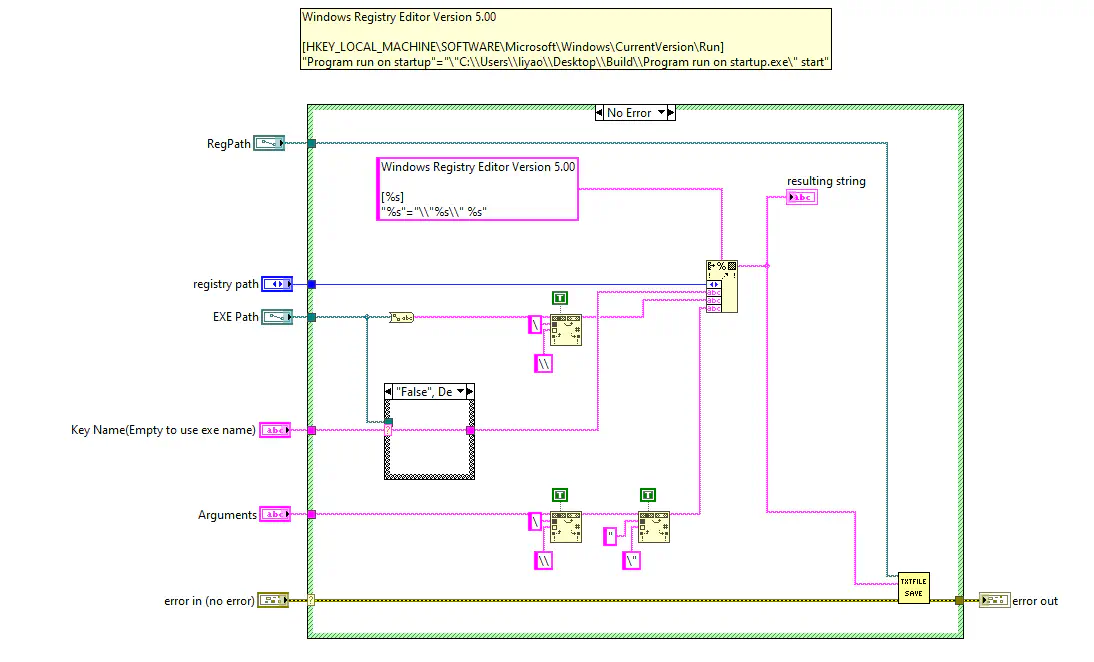The height and width of the screenshot is (662, 1094).
Task: Open the "False", De case dropdown arrow
Action: click(x=460, y=391)
